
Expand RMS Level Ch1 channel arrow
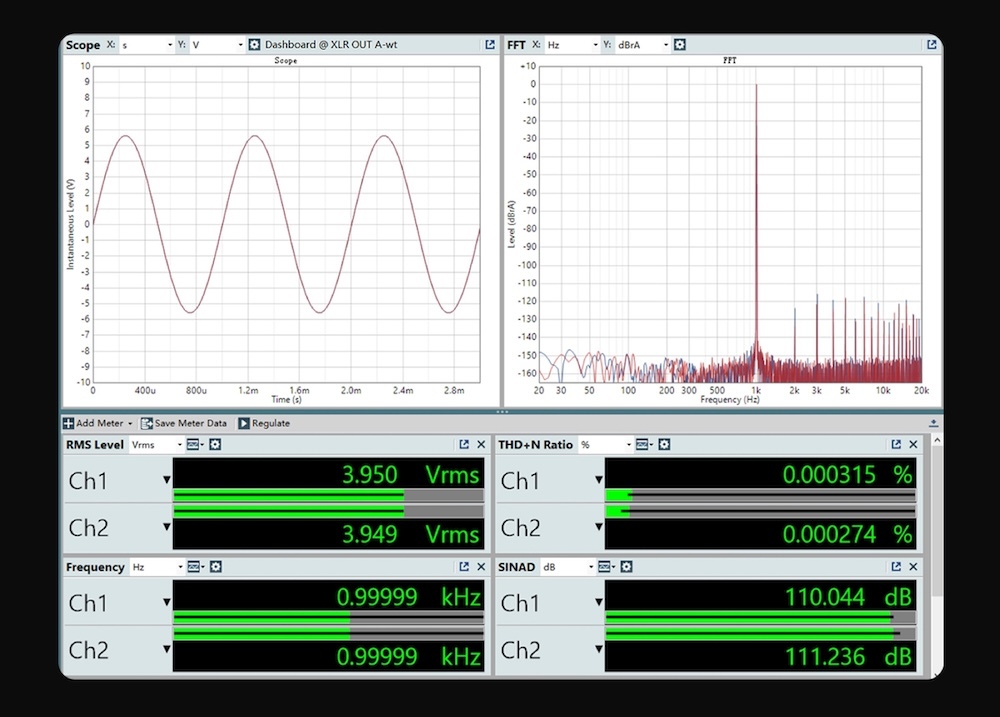coord(166,480)
